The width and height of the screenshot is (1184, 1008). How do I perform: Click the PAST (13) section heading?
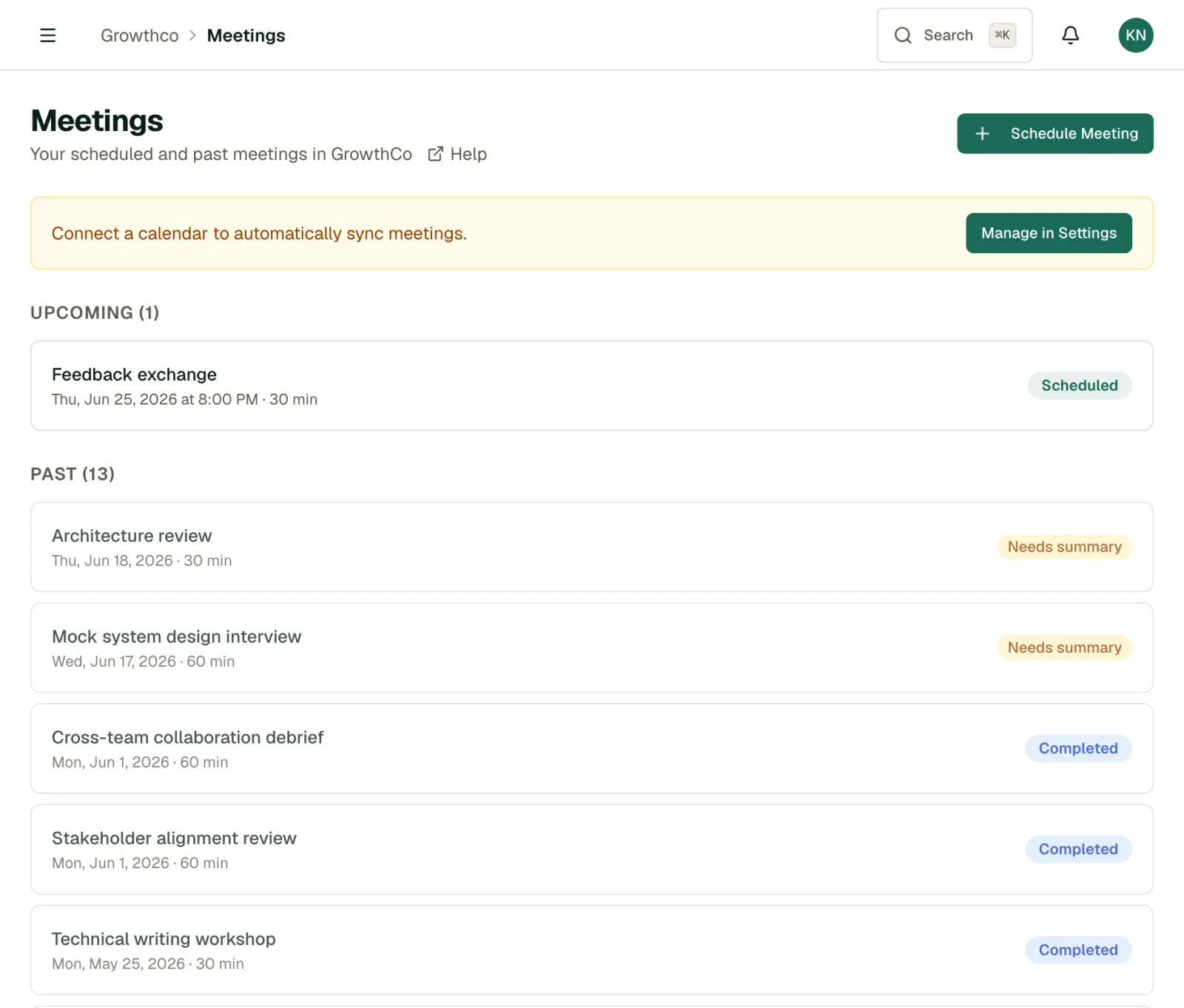pos(73,474)
